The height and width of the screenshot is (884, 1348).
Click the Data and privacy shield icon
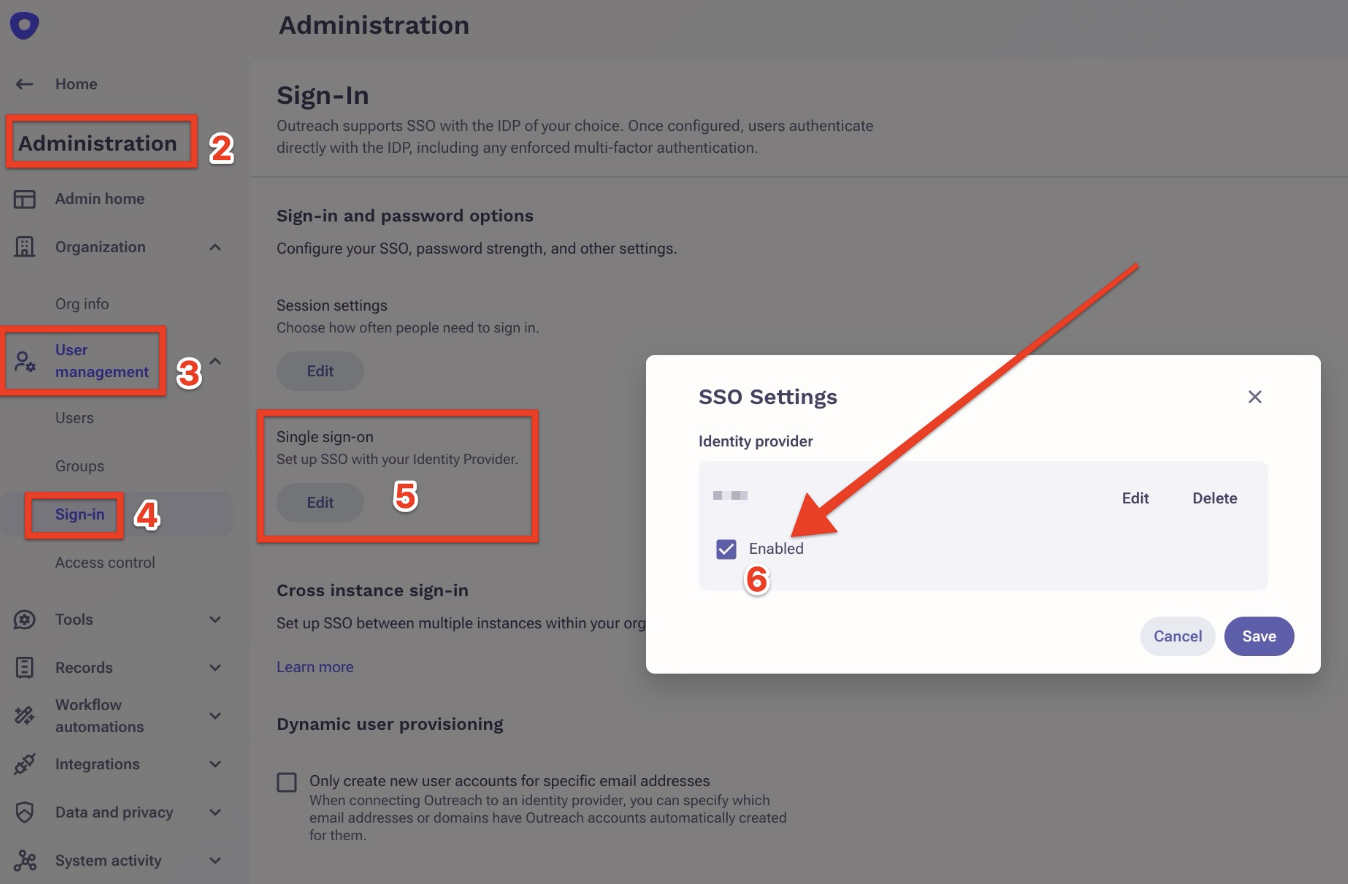25,813
